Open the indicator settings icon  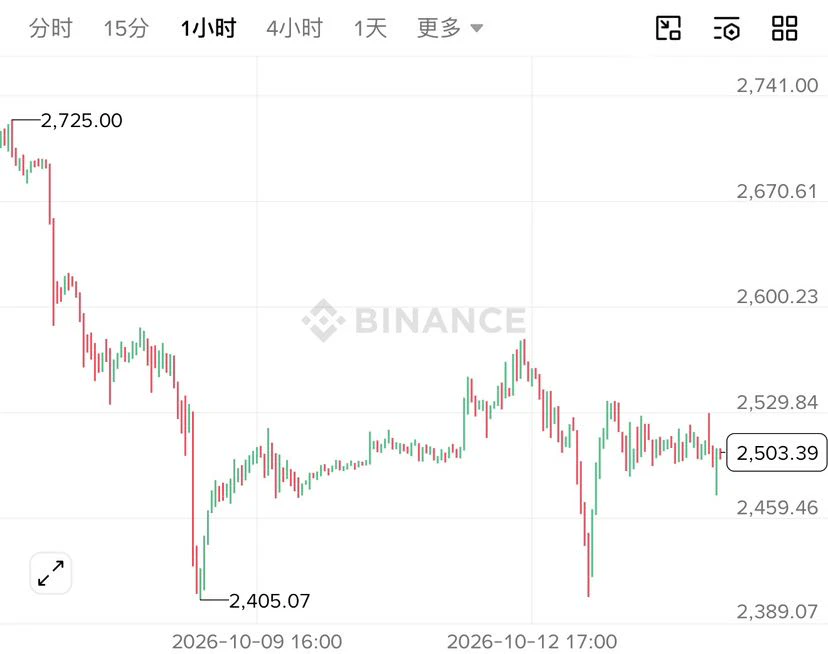pyautogui.click(x=726, y=28)
